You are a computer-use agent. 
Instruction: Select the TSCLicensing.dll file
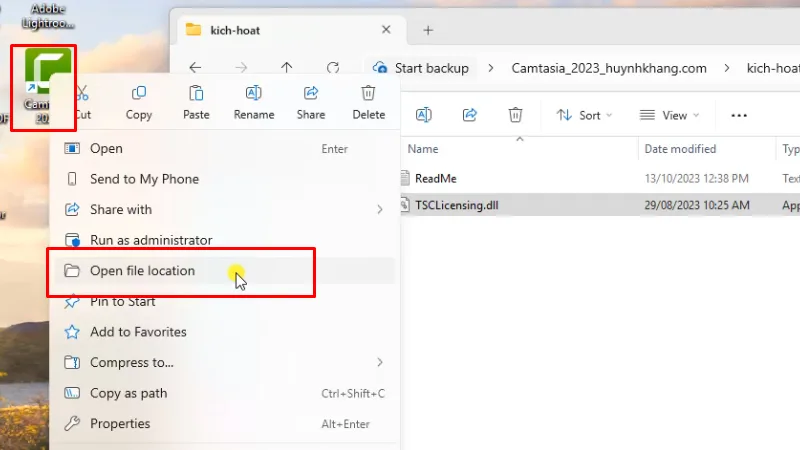[x=456, y=205]
